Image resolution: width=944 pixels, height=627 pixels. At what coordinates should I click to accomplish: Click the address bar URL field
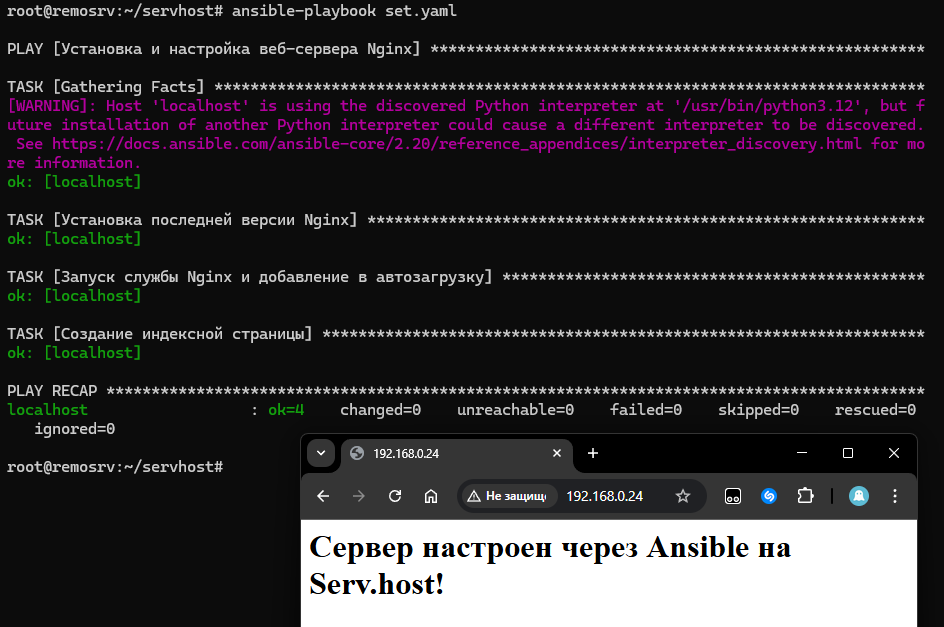608,496
